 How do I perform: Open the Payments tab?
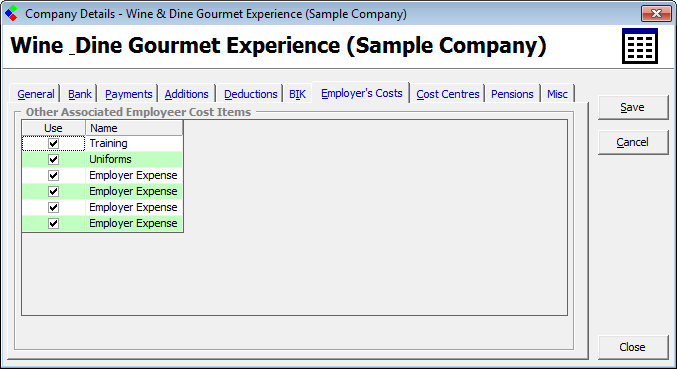point(129,94)
